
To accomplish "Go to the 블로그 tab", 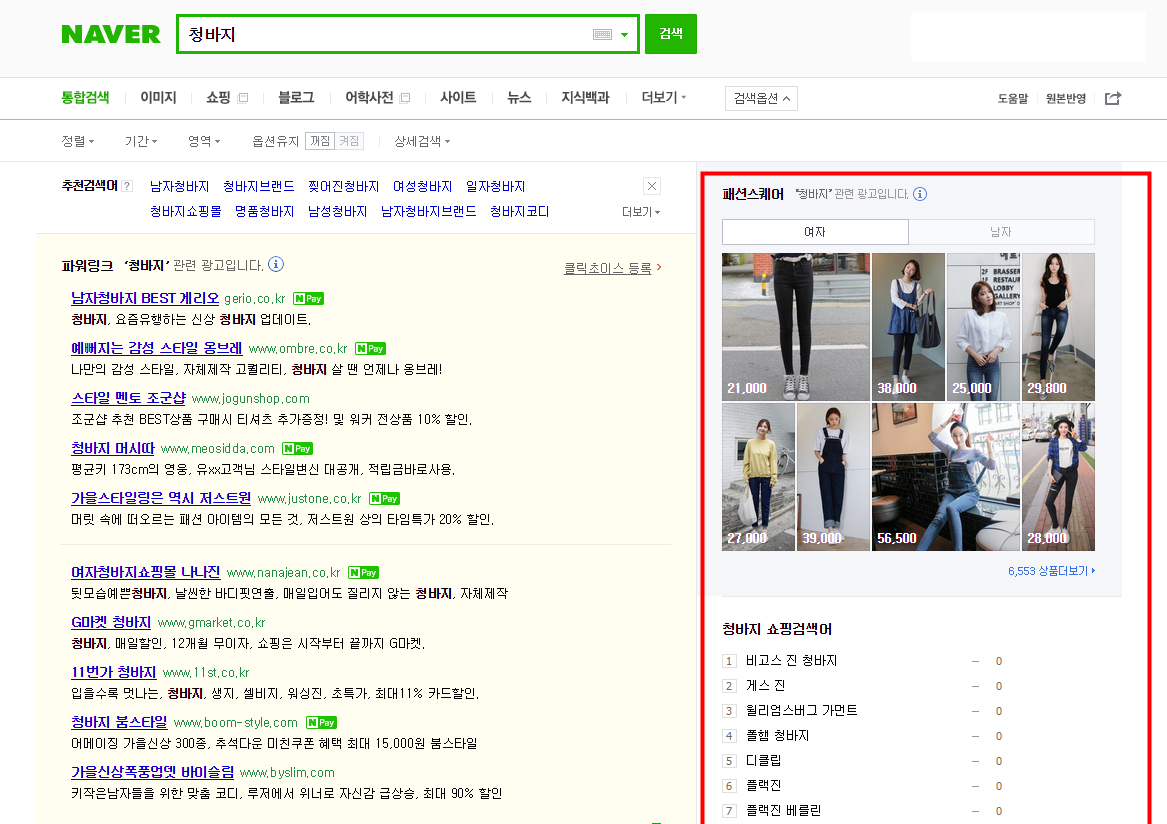I will point(296,98).
